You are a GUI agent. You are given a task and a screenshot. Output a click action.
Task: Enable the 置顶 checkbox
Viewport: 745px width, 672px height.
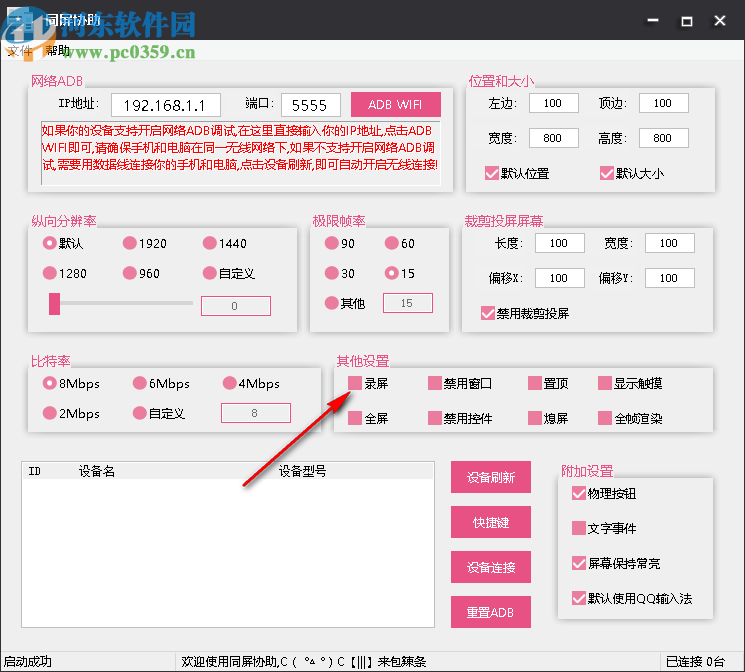click(535, 383)
